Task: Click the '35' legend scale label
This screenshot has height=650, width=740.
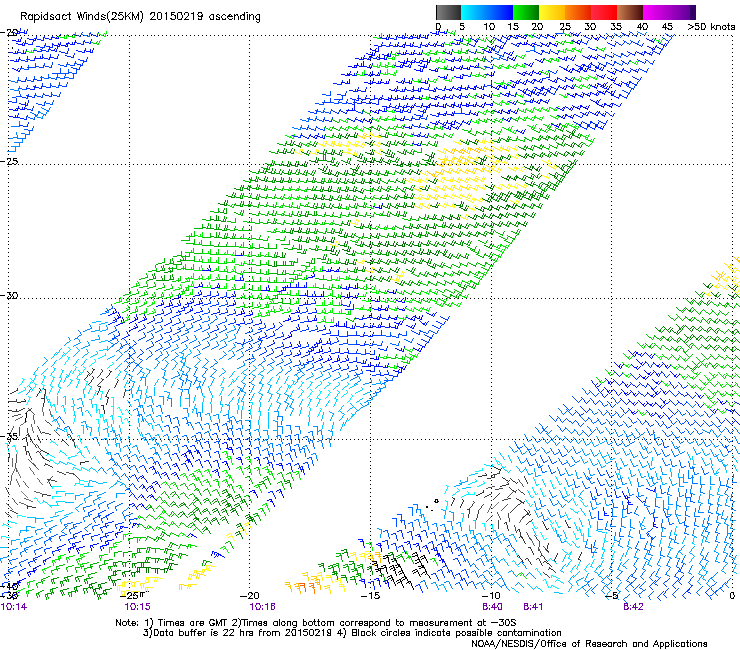Action: [x=616, y=27]
